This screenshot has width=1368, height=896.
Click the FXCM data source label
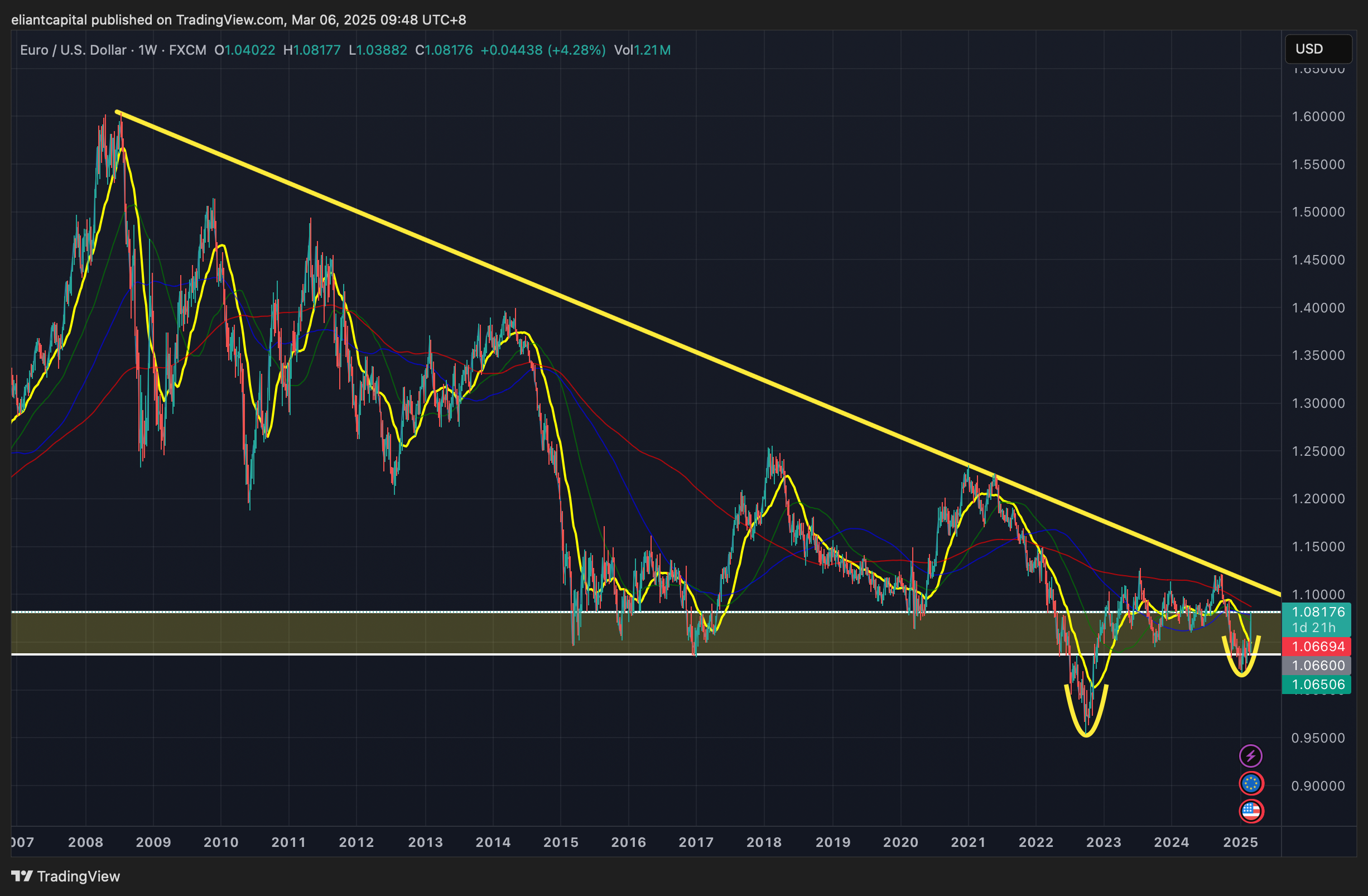click(187, 50)
